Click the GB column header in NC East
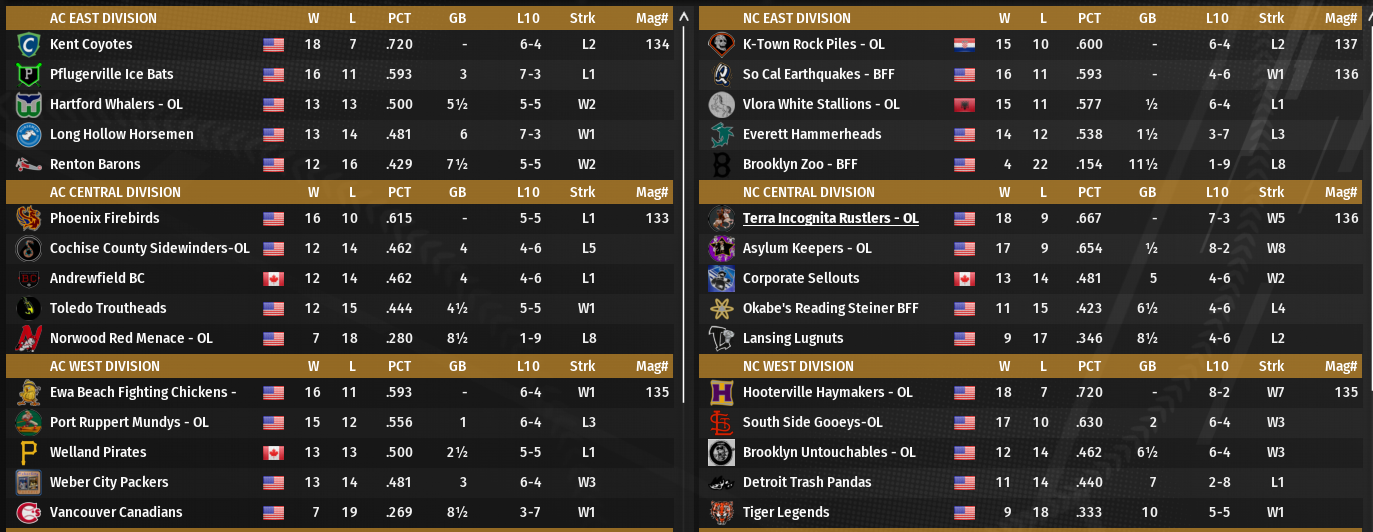1373x532 pixels. (x=1147, y=18)
